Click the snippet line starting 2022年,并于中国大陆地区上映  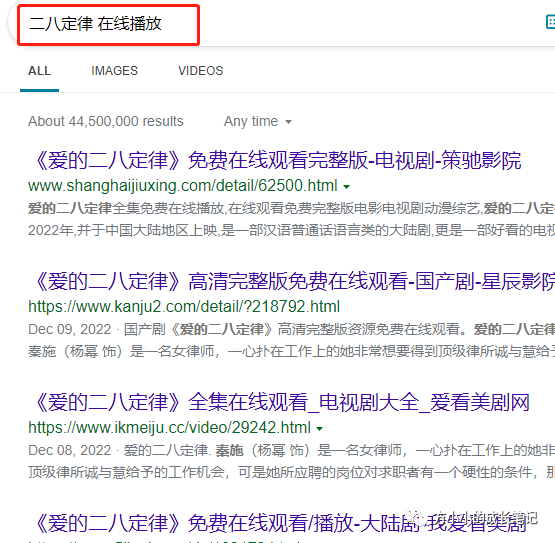[x=291, y=231]
